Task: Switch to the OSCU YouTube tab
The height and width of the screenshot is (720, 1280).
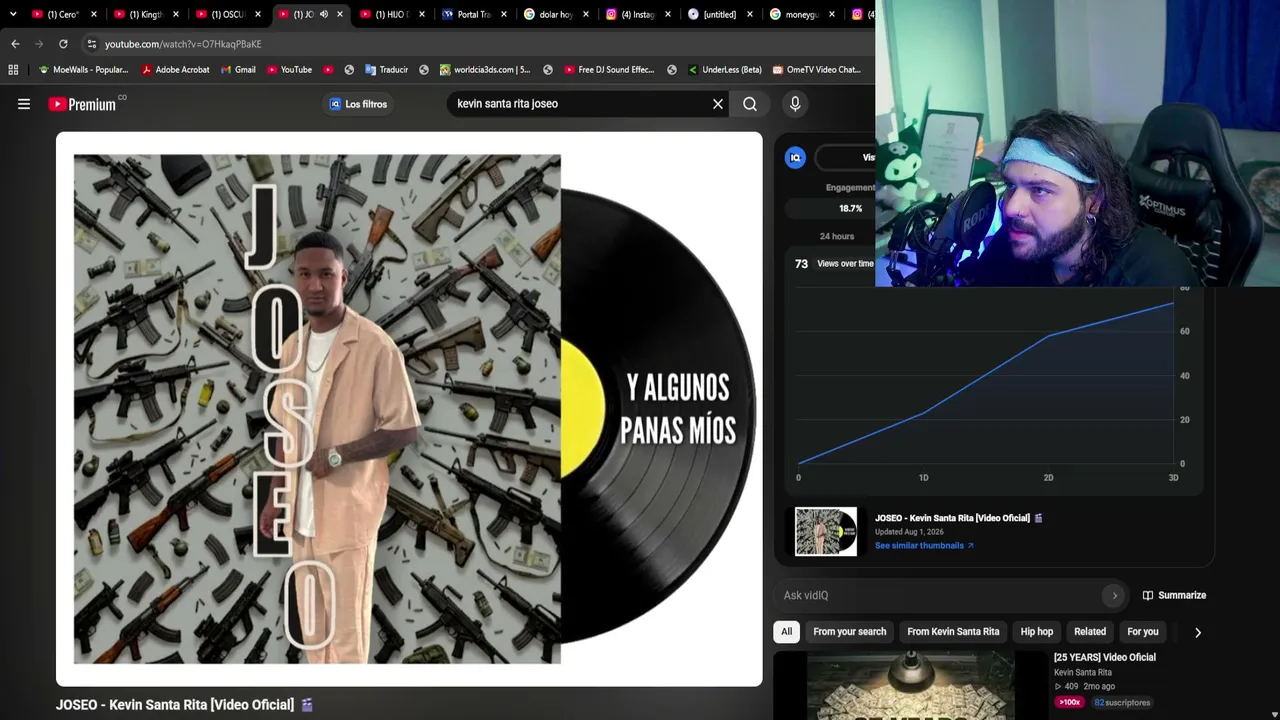Action: click(229, 14)
